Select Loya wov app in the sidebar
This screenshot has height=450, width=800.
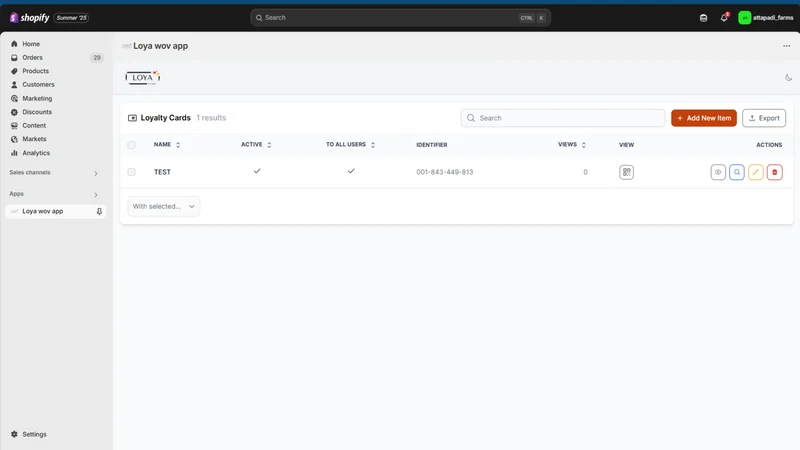[43, 211]
